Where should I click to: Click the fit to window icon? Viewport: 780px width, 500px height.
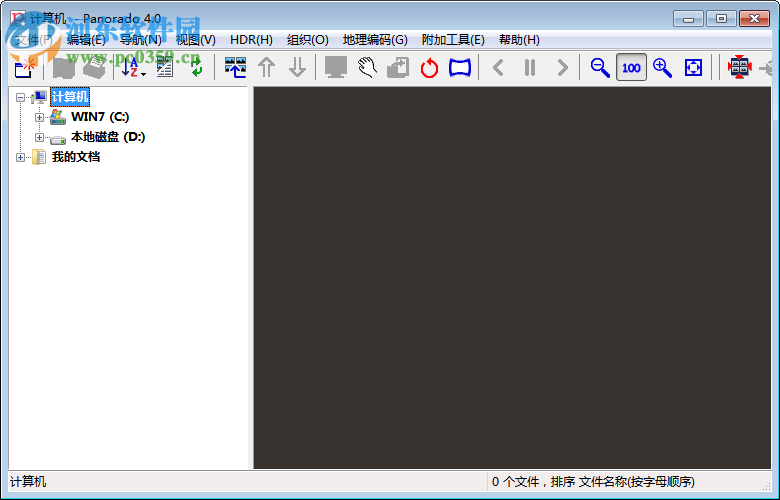click(x=693, y=68)
